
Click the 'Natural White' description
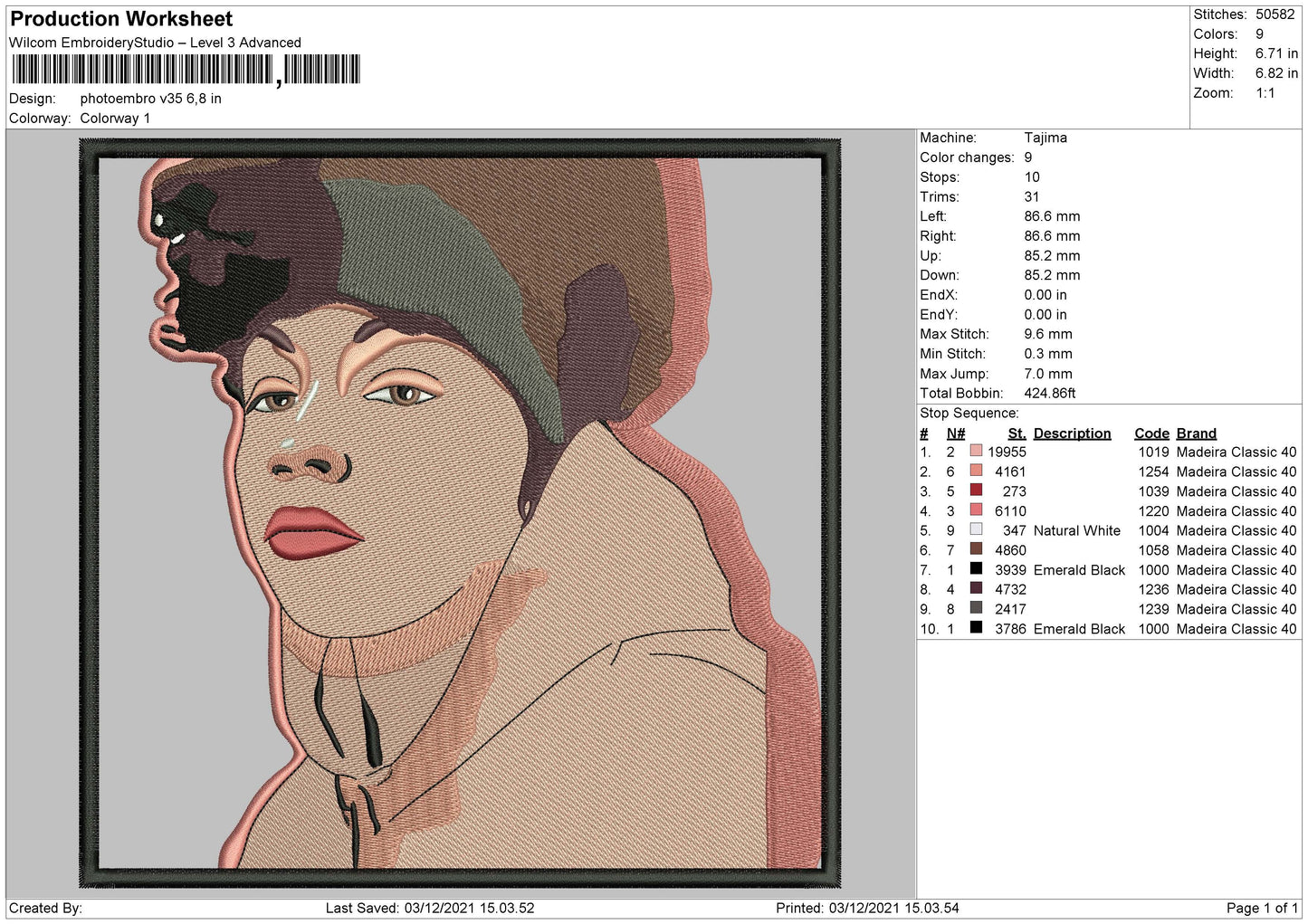[1076, 530]
